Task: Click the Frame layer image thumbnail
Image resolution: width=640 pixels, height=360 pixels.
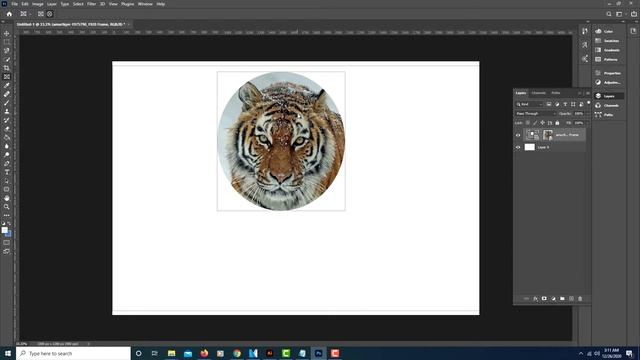Action: tap(548, 135)
